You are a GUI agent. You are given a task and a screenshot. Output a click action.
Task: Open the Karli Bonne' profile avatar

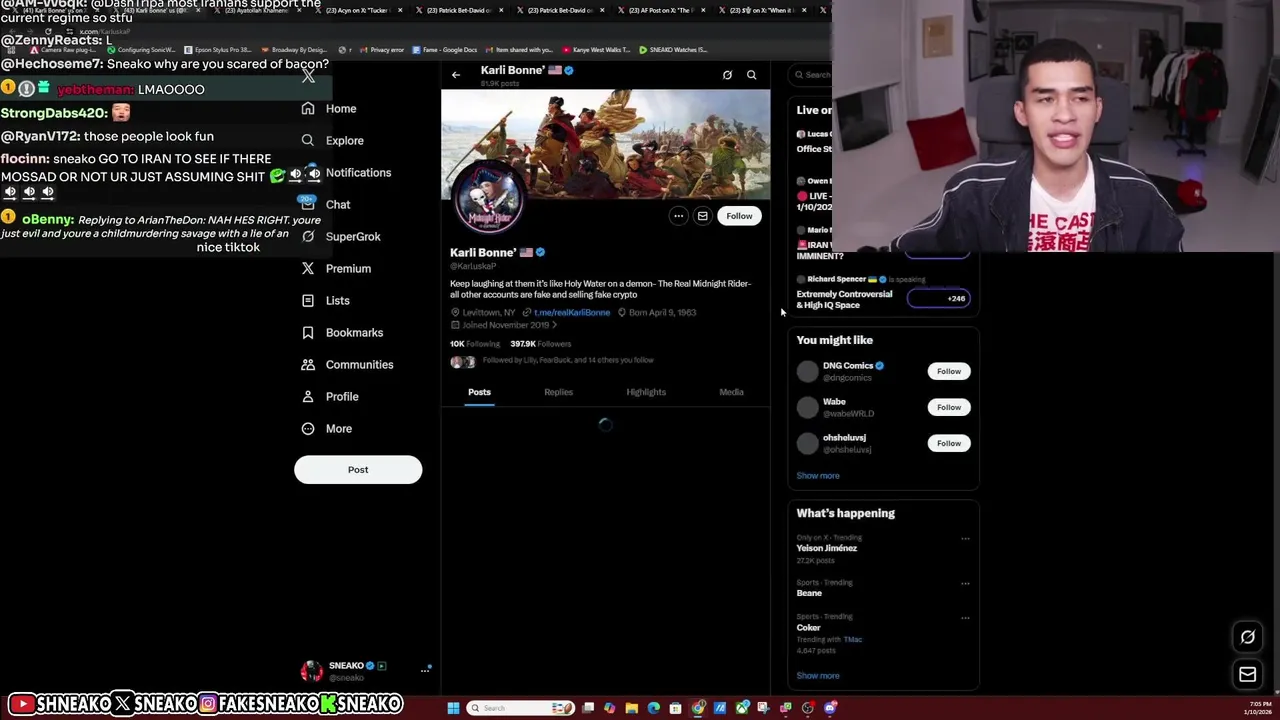(488, 196)
